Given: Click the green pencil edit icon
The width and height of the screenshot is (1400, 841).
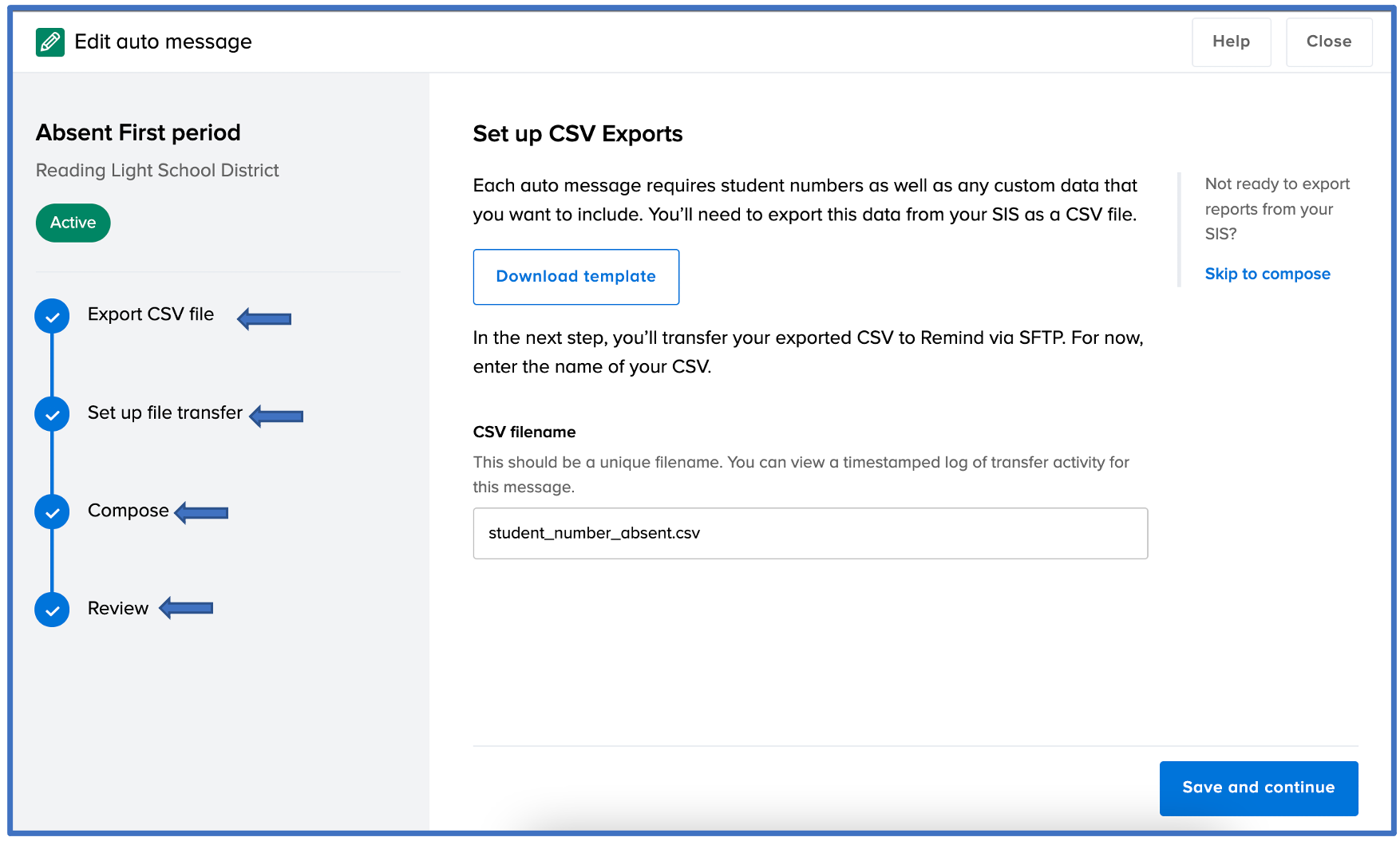Looking at the screenshot, I should (x=50, y=41).
